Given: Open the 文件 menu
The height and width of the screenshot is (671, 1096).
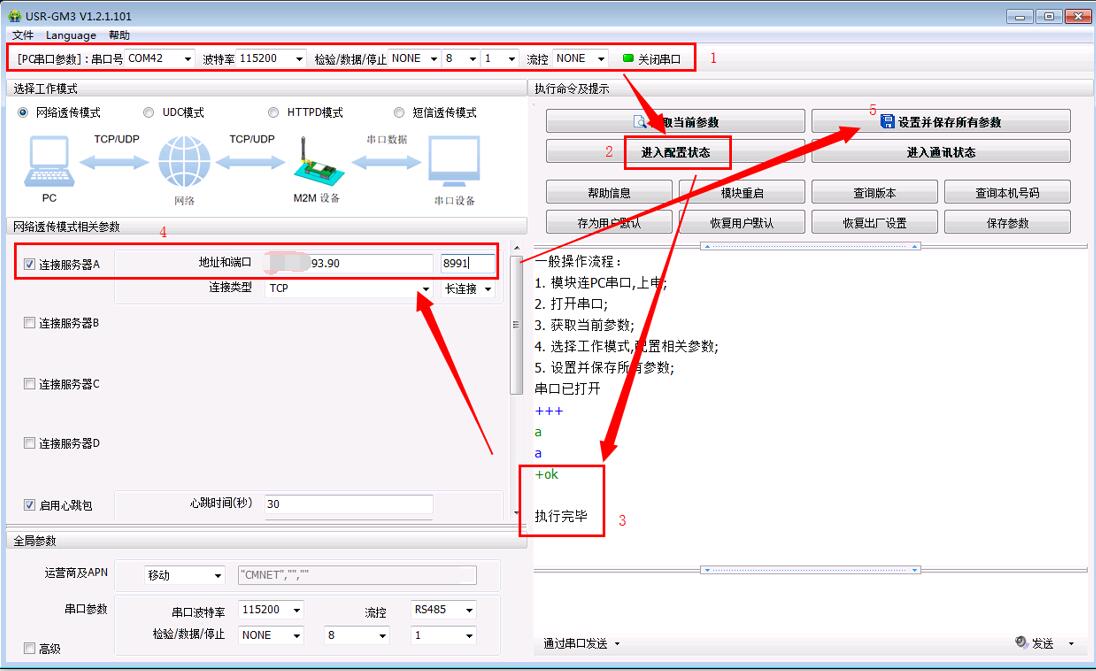Looking at the screenshot, I should pyautogui.click(x=22, y=35).
